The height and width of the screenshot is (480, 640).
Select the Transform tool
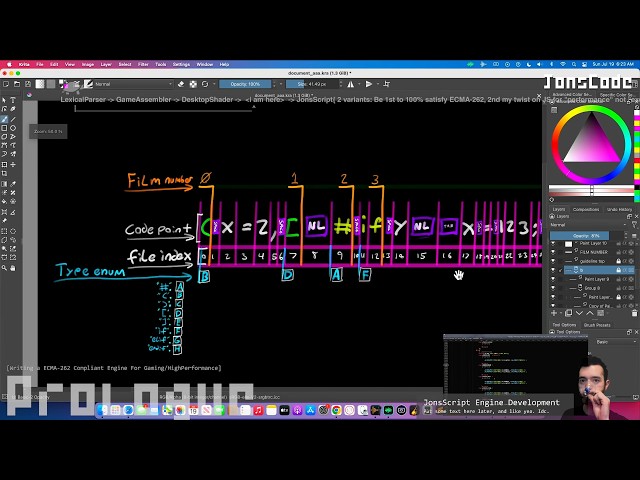pyautogui.click(x=4, y=164)
